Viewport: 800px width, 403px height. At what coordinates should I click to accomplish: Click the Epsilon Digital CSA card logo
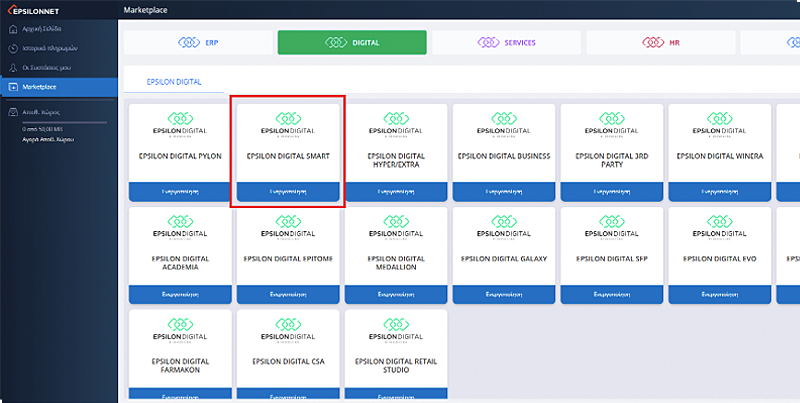click(x=288, y=330)
